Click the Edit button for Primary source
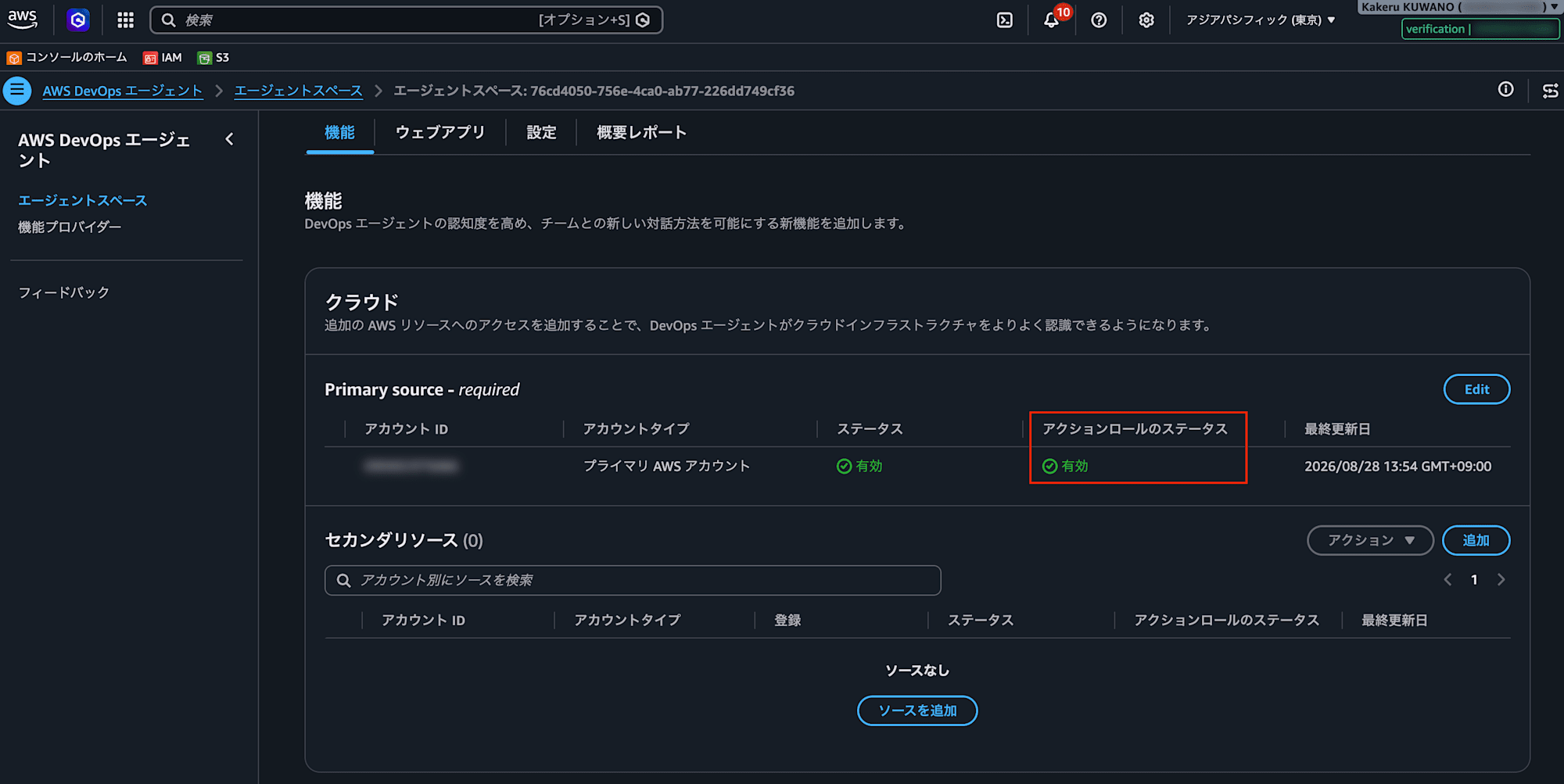 tap(1476, 389)
